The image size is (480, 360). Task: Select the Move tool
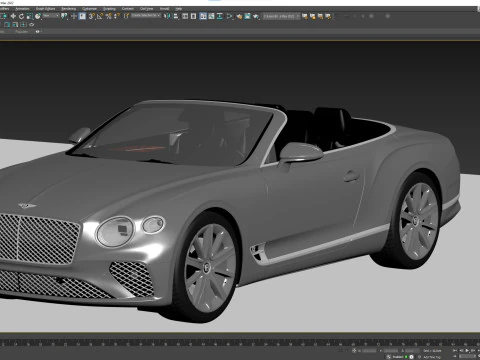click(13, 16)
